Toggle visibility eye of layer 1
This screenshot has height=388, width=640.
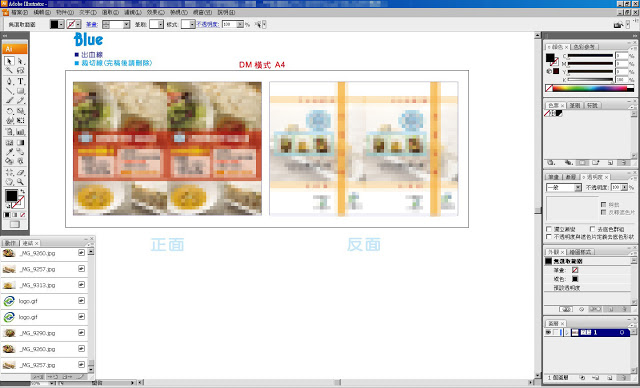[x=549, y=333]
